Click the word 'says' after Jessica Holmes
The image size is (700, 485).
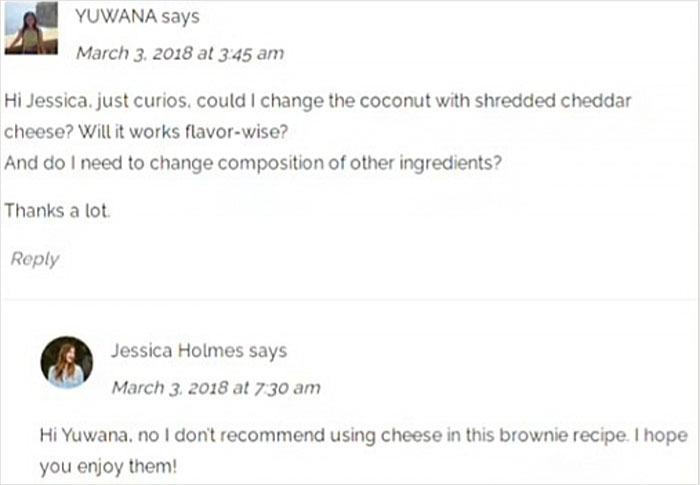click(268, 351)
